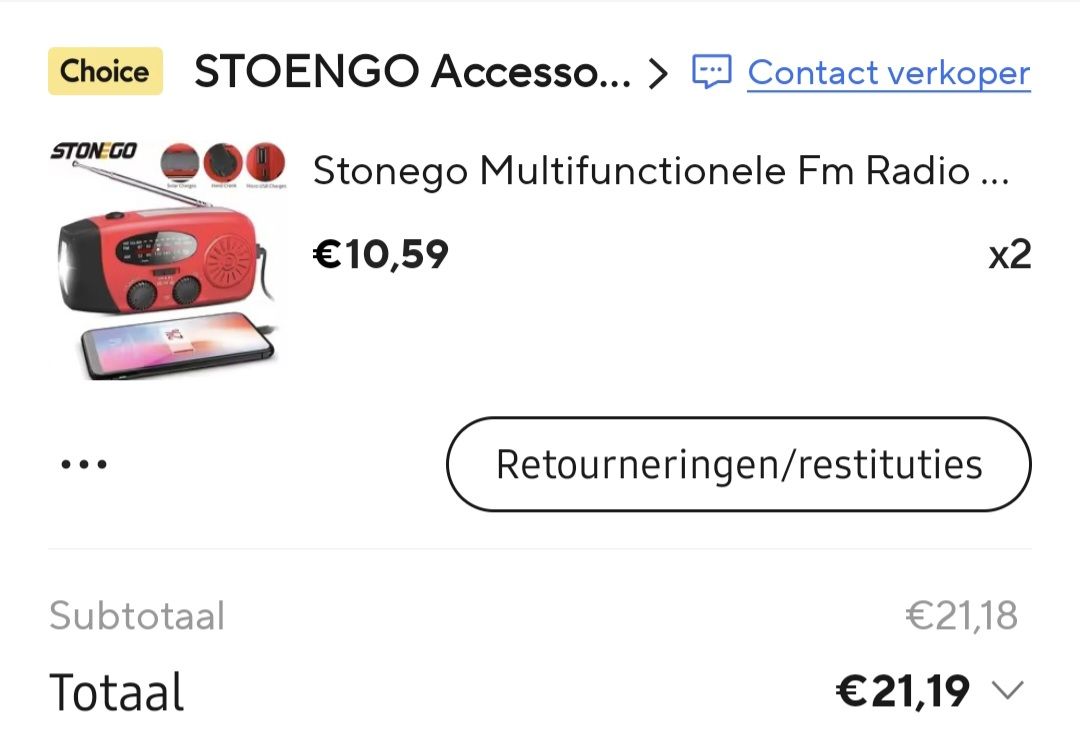Open the STOENGO Accesso... store page

(412, 72)
